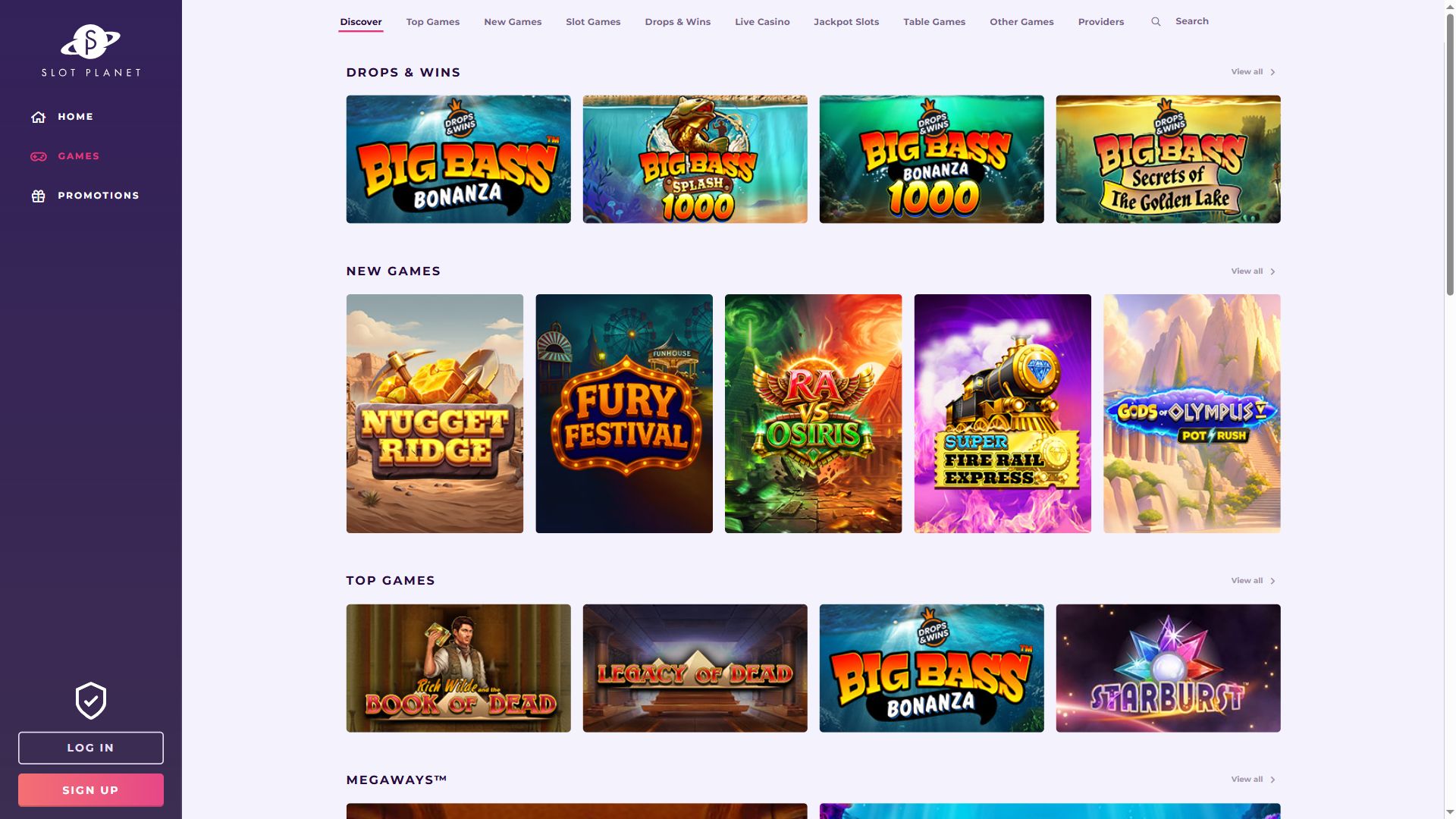This screenshot has width=1456, height=819.
Task: Click the search magnifier icon
Action: 1156,22
